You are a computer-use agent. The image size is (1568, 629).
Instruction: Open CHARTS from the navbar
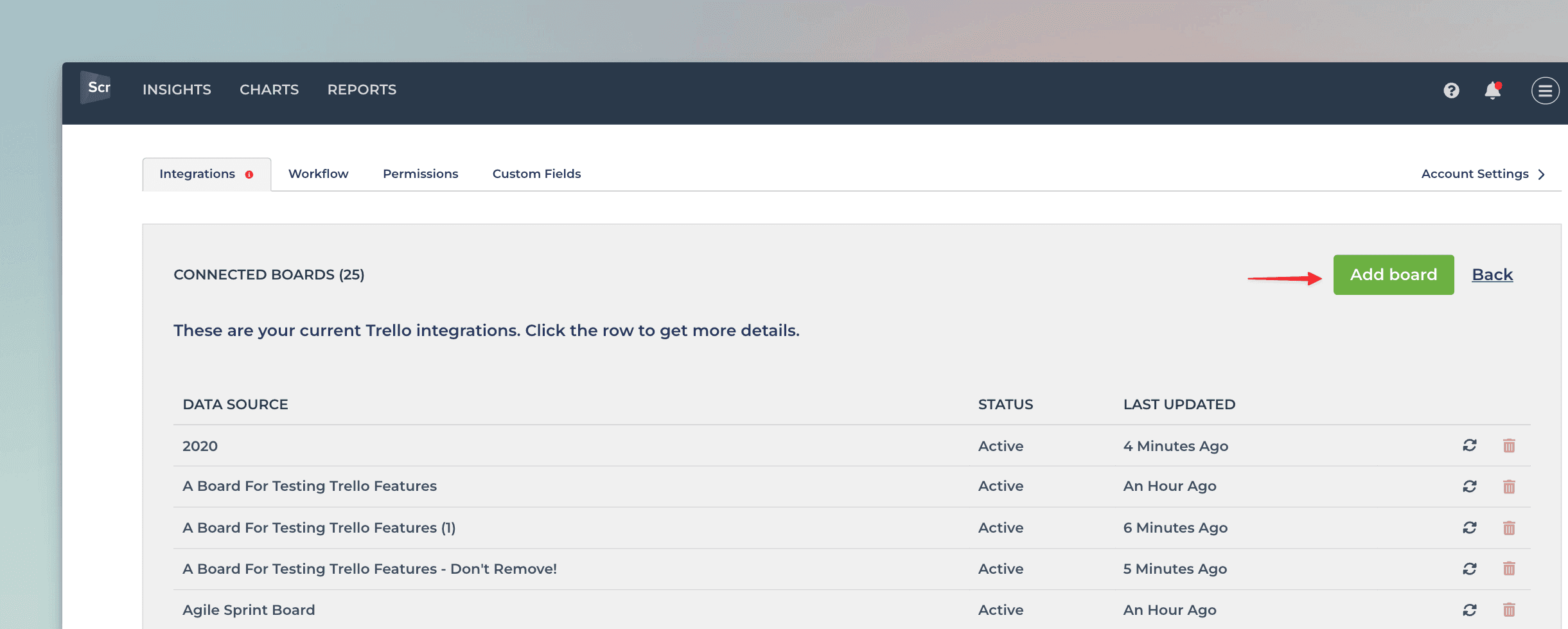click(x=269, y=90)
